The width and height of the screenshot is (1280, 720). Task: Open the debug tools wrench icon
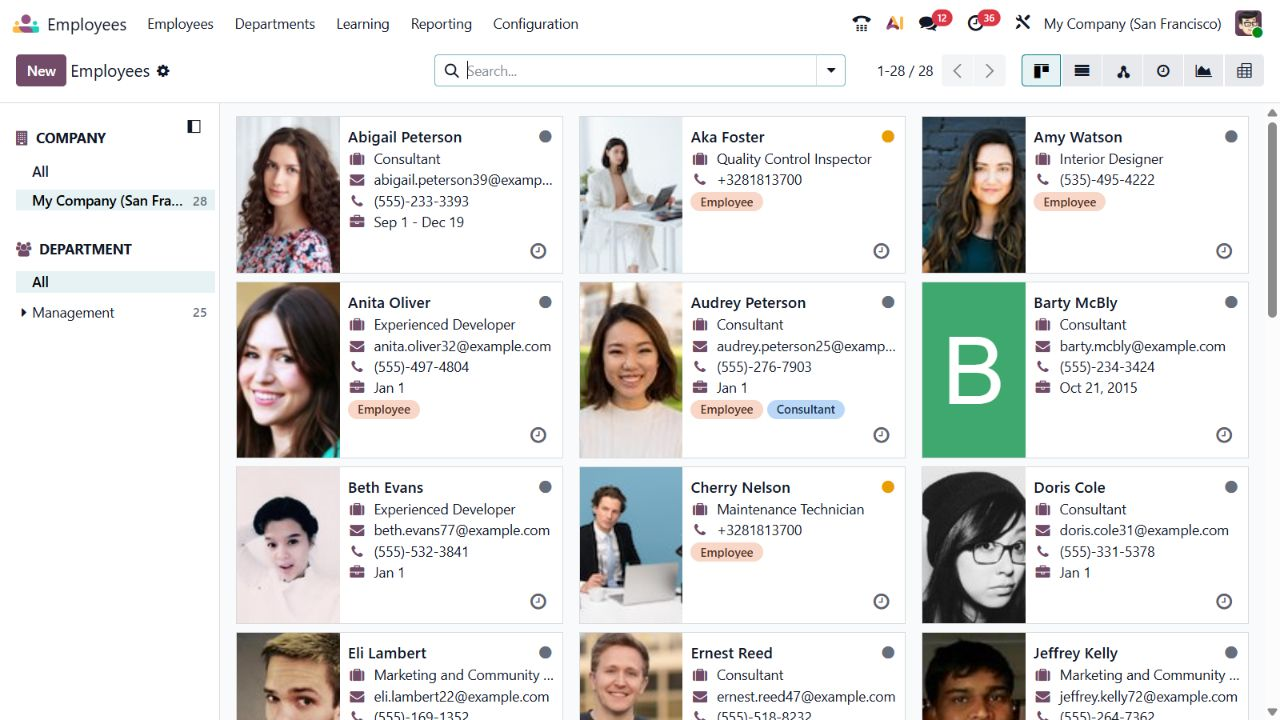[1022, 23]
